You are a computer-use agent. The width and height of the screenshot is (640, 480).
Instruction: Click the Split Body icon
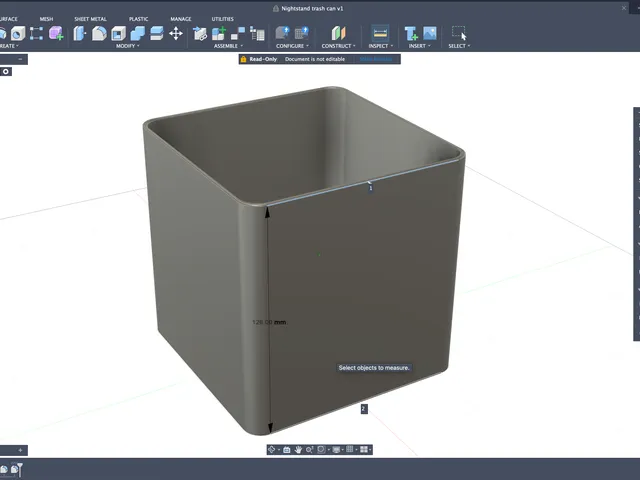pos(156,33)
